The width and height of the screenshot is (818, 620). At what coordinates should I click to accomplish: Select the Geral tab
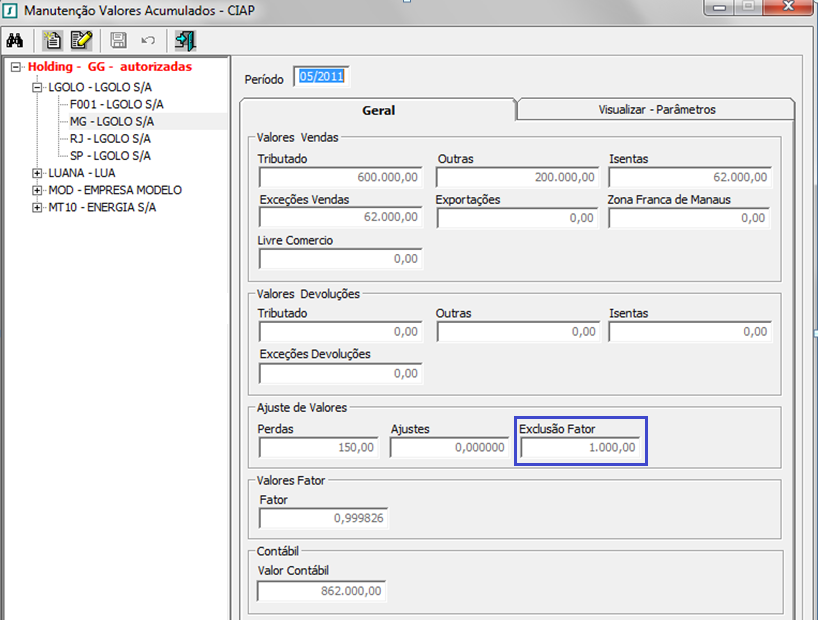pyautogui.click(x=378, y=110)
